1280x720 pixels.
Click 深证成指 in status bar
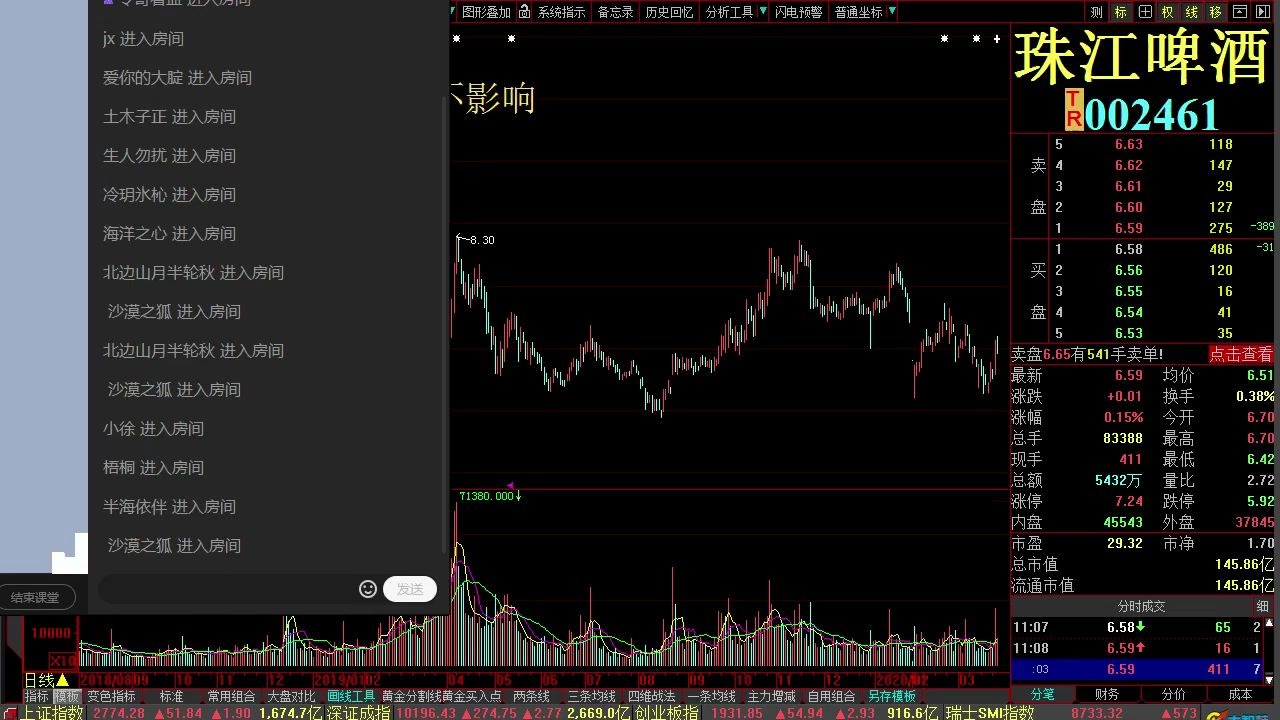pos(358,713)
